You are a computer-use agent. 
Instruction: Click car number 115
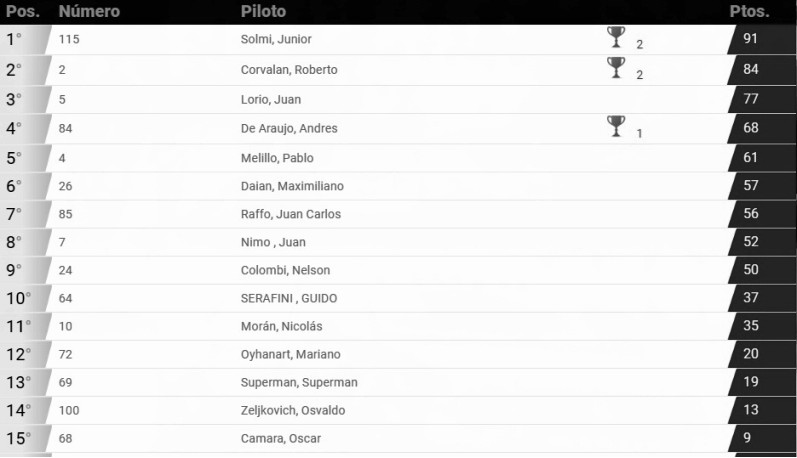coord(69,39)
